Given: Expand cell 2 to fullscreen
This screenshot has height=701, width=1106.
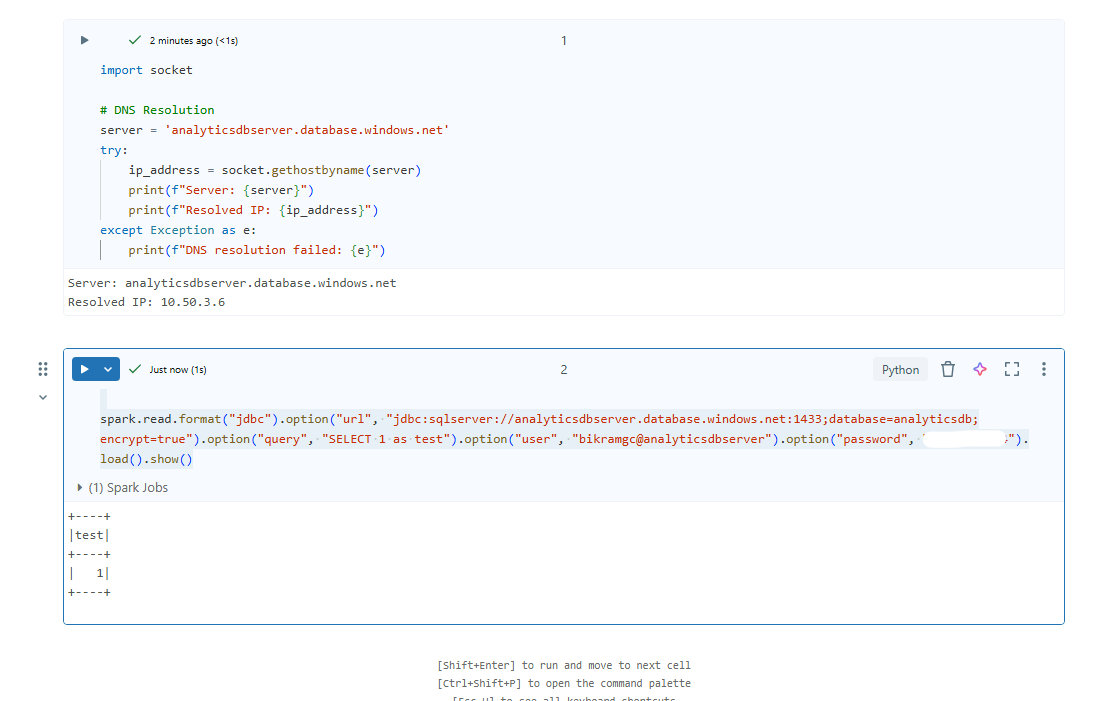Looking at the screenshot, I should (1011, 369).
